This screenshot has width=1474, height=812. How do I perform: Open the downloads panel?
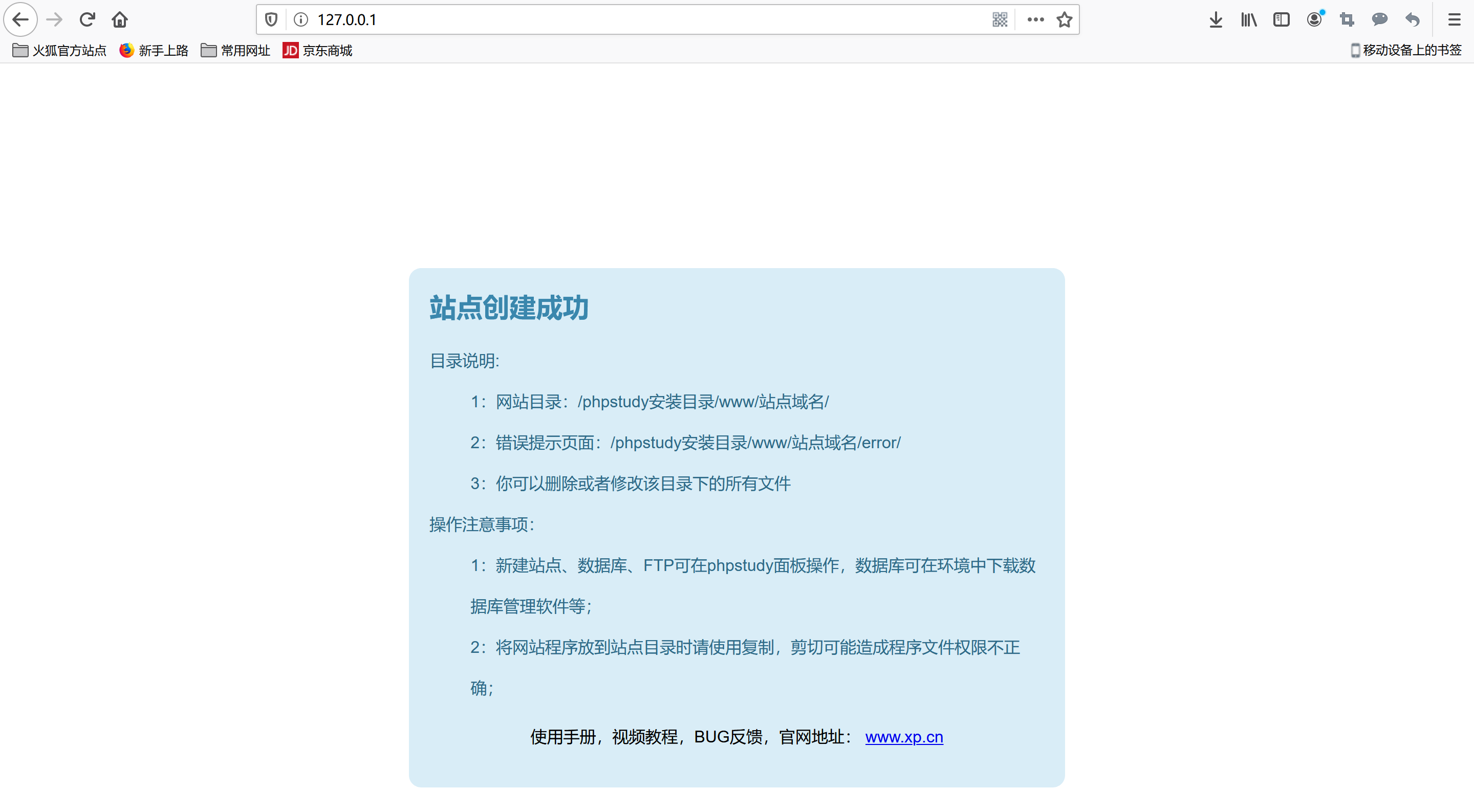pos(1216,20)
